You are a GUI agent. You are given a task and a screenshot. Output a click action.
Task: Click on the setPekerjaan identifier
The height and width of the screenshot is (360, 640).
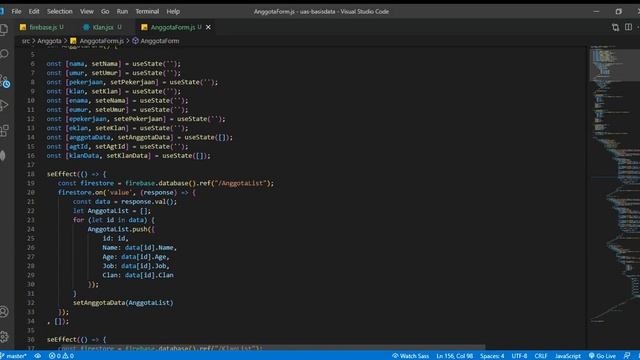point(134,82)
